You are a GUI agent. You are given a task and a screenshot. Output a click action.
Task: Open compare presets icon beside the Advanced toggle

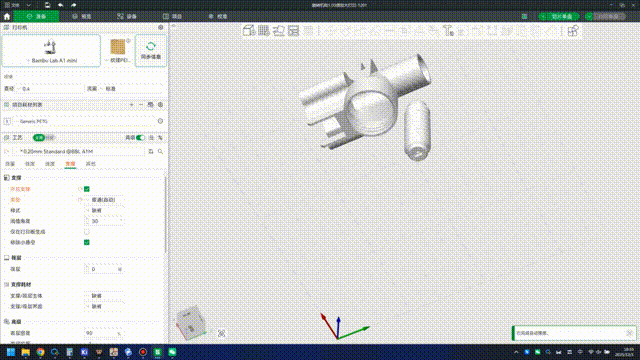click(151, 138)
